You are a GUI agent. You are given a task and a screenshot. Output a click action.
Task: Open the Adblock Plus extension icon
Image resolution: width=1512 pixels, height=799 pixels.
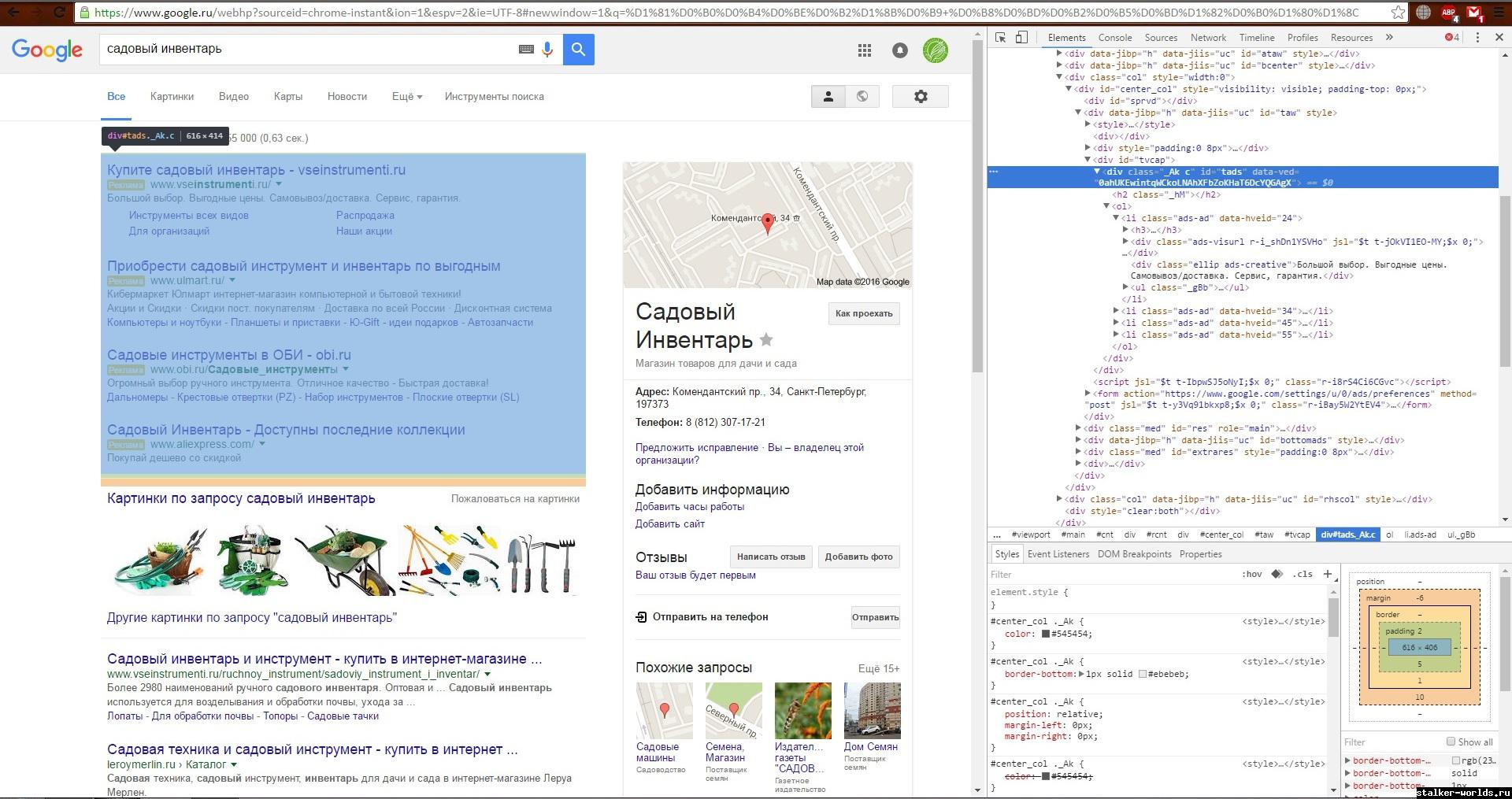[1449, 13]
